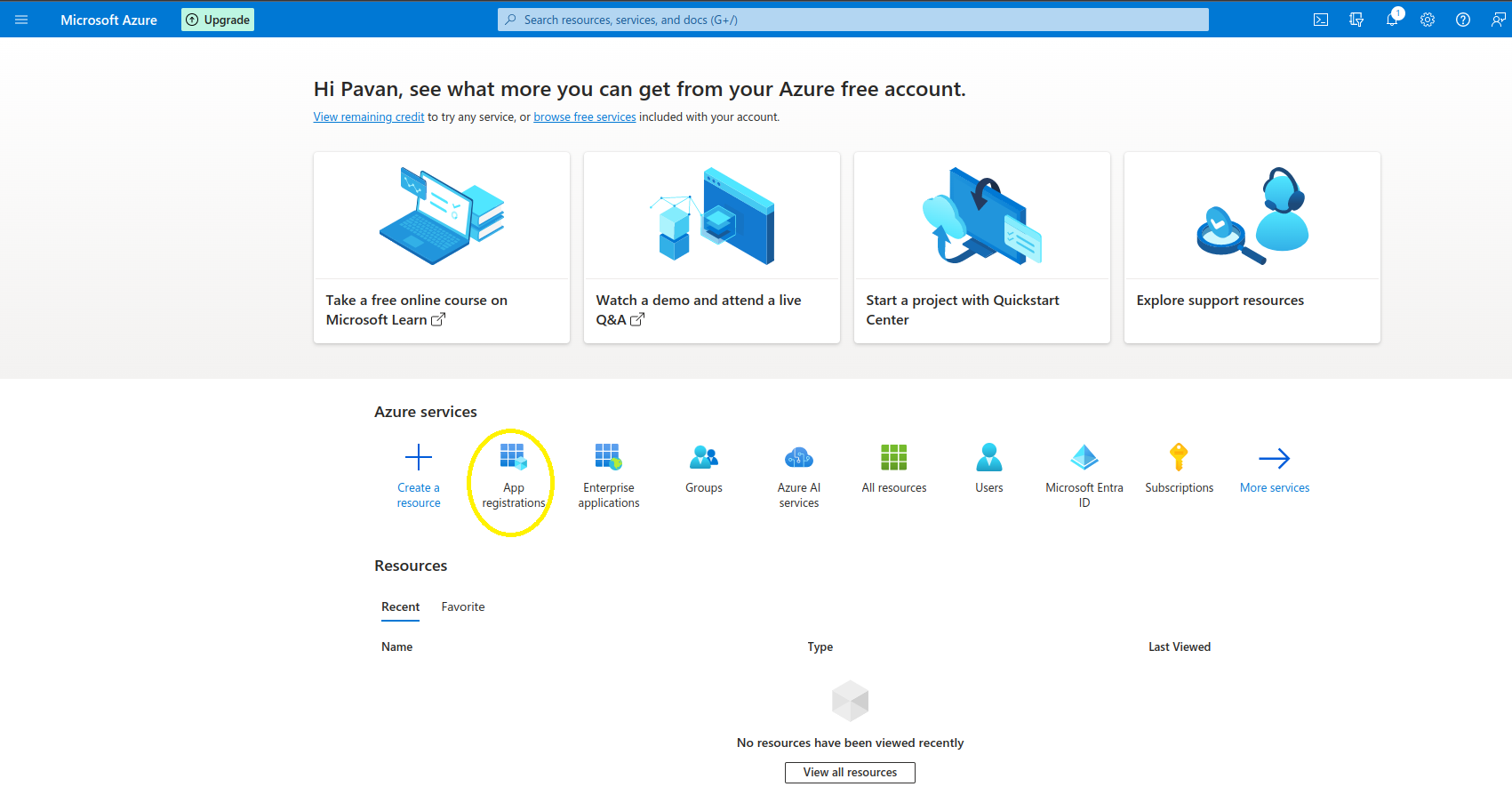The image size is (1512, 811).
Task: Click Microsoft Azure home title
Action: [108, 20]
